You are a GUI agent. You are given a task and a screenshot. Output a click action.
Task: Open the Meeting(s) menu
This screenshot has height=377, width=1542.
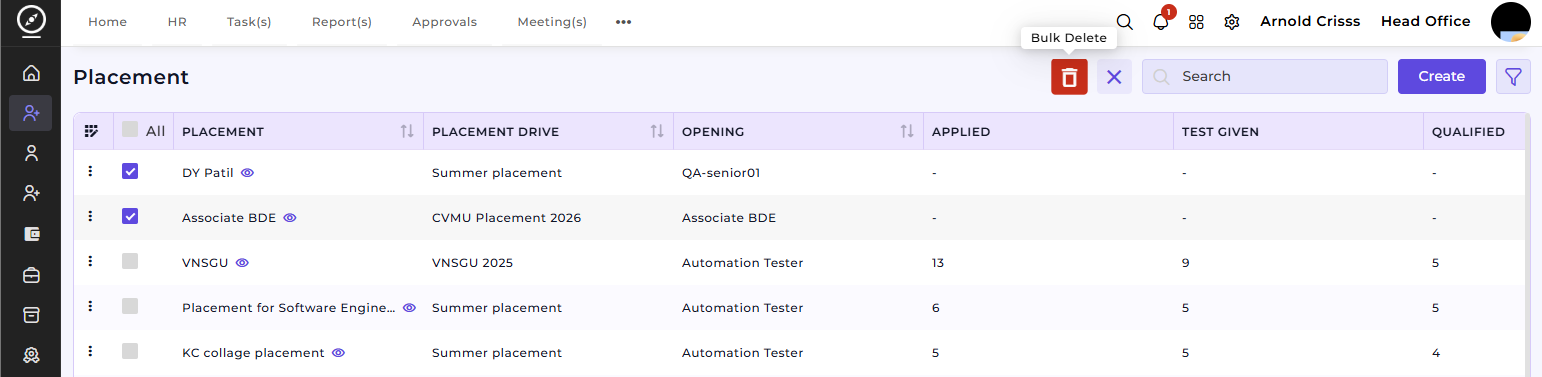pos(552,22)
